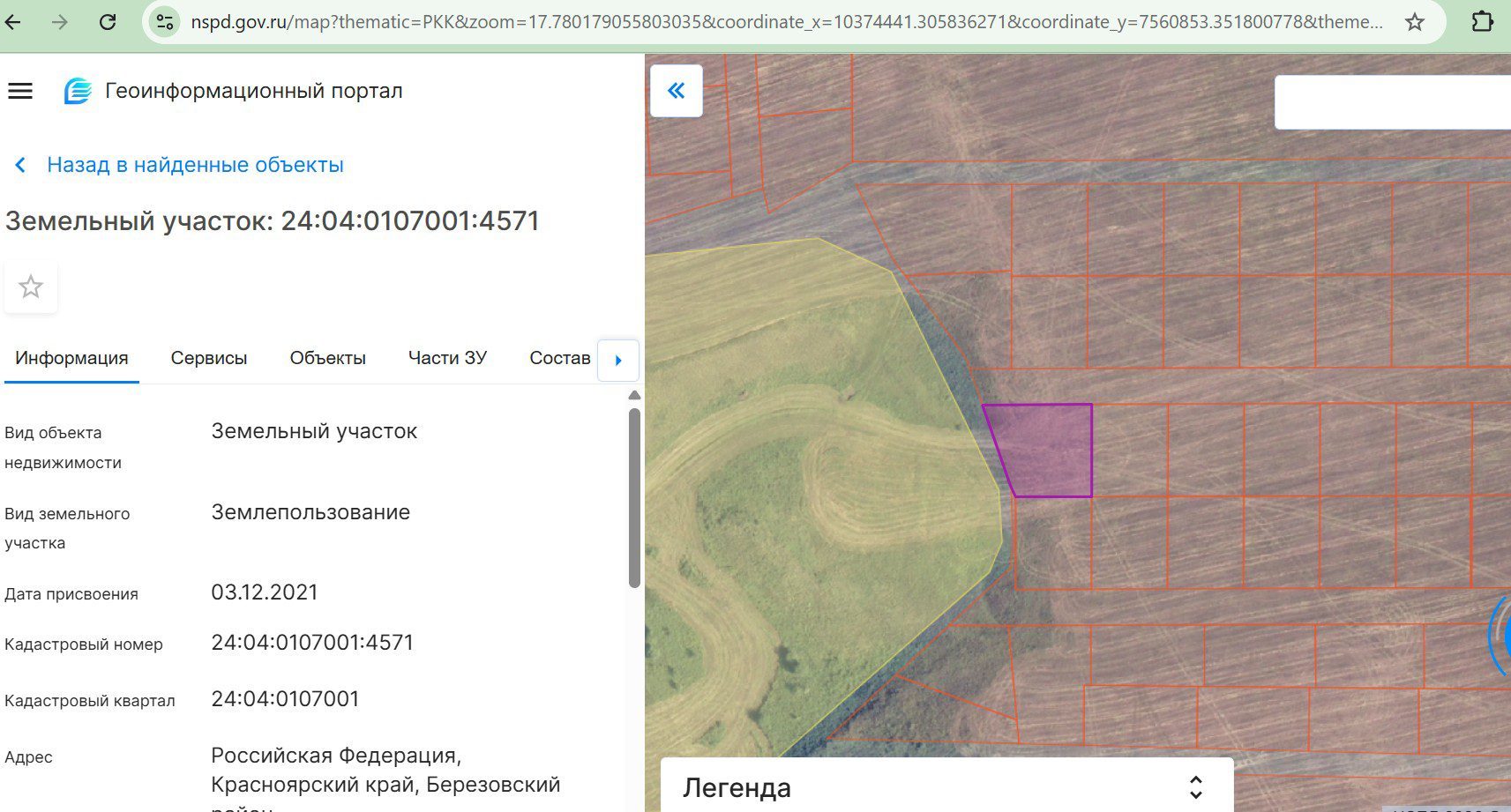
Task: Open the Геоинформационный портал home title
Action: 254,91
